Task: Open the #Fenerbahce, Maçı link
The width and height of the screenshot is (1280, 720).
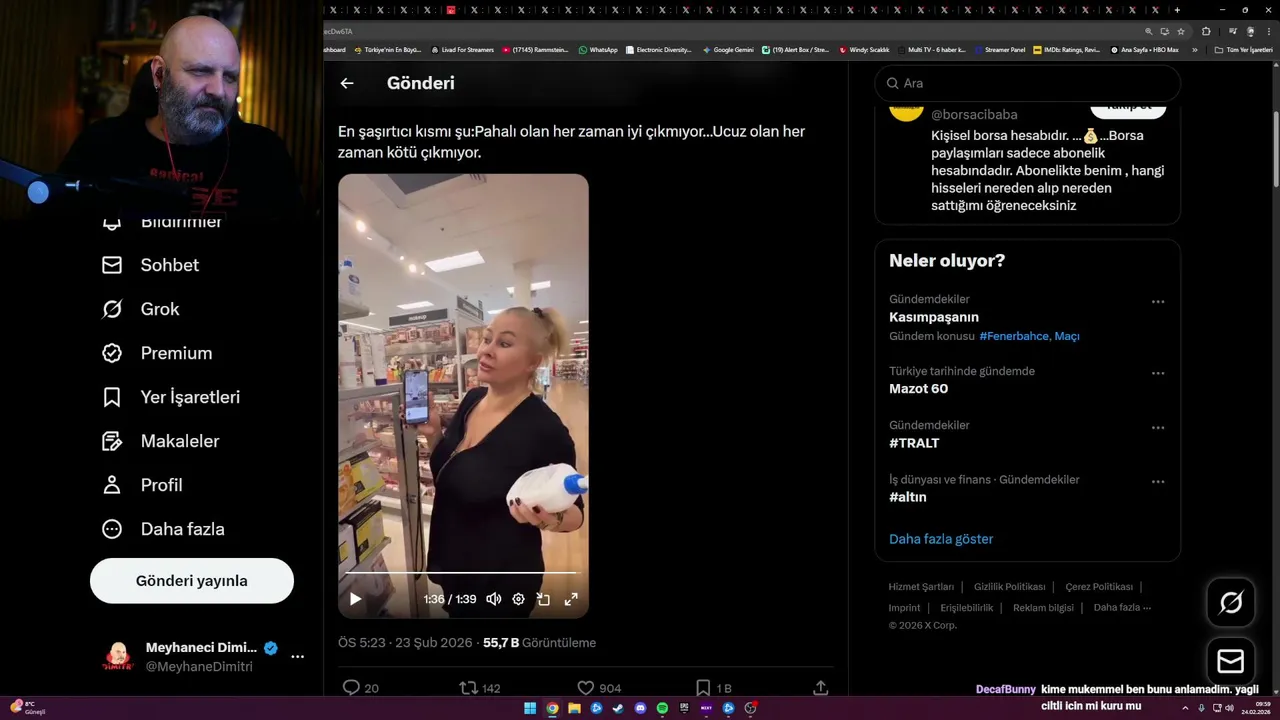Action: pyautogui.click(x=1029, y=336)
